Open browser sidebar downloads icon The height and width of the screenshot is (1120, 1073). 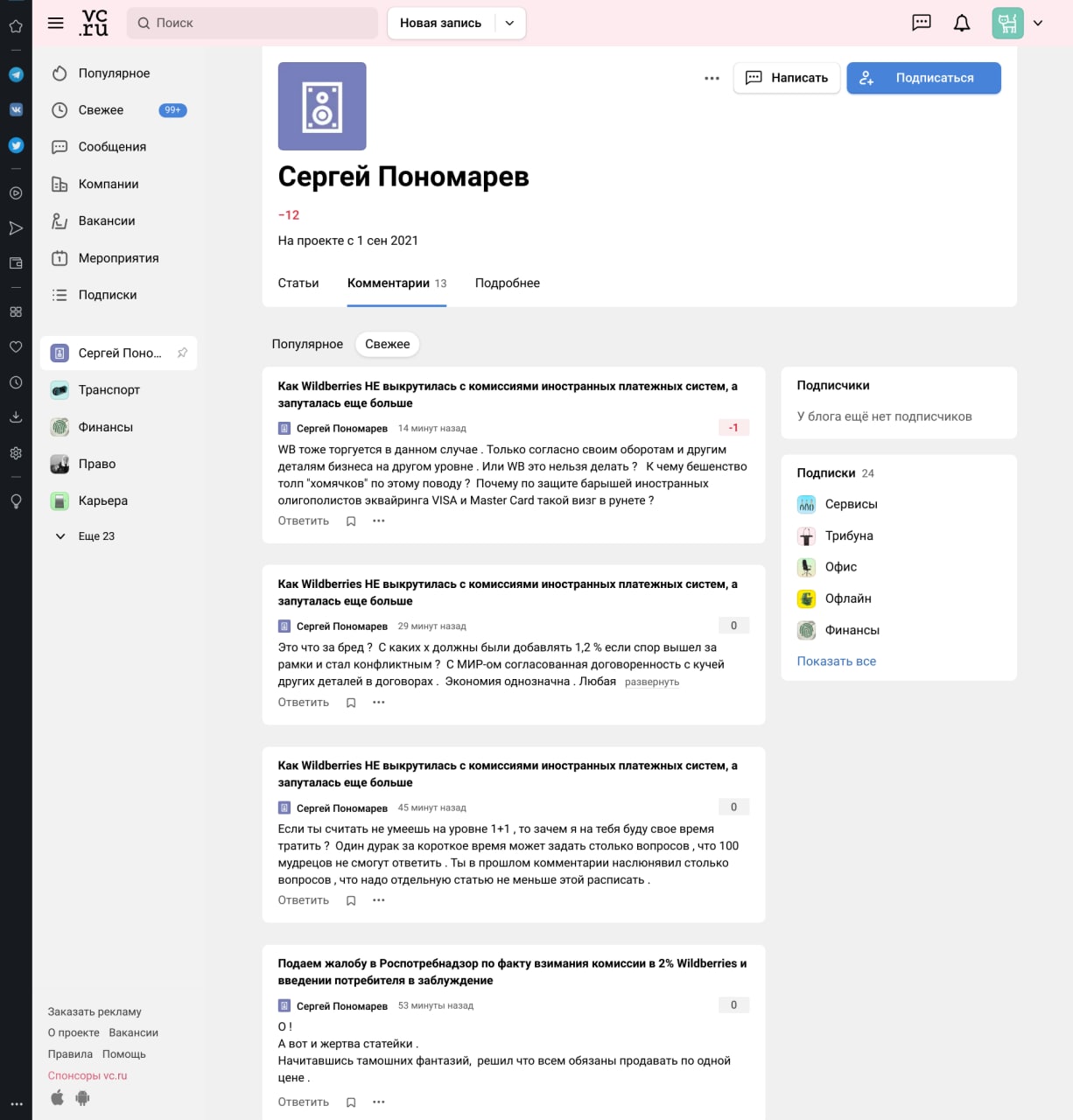point(16,417)
